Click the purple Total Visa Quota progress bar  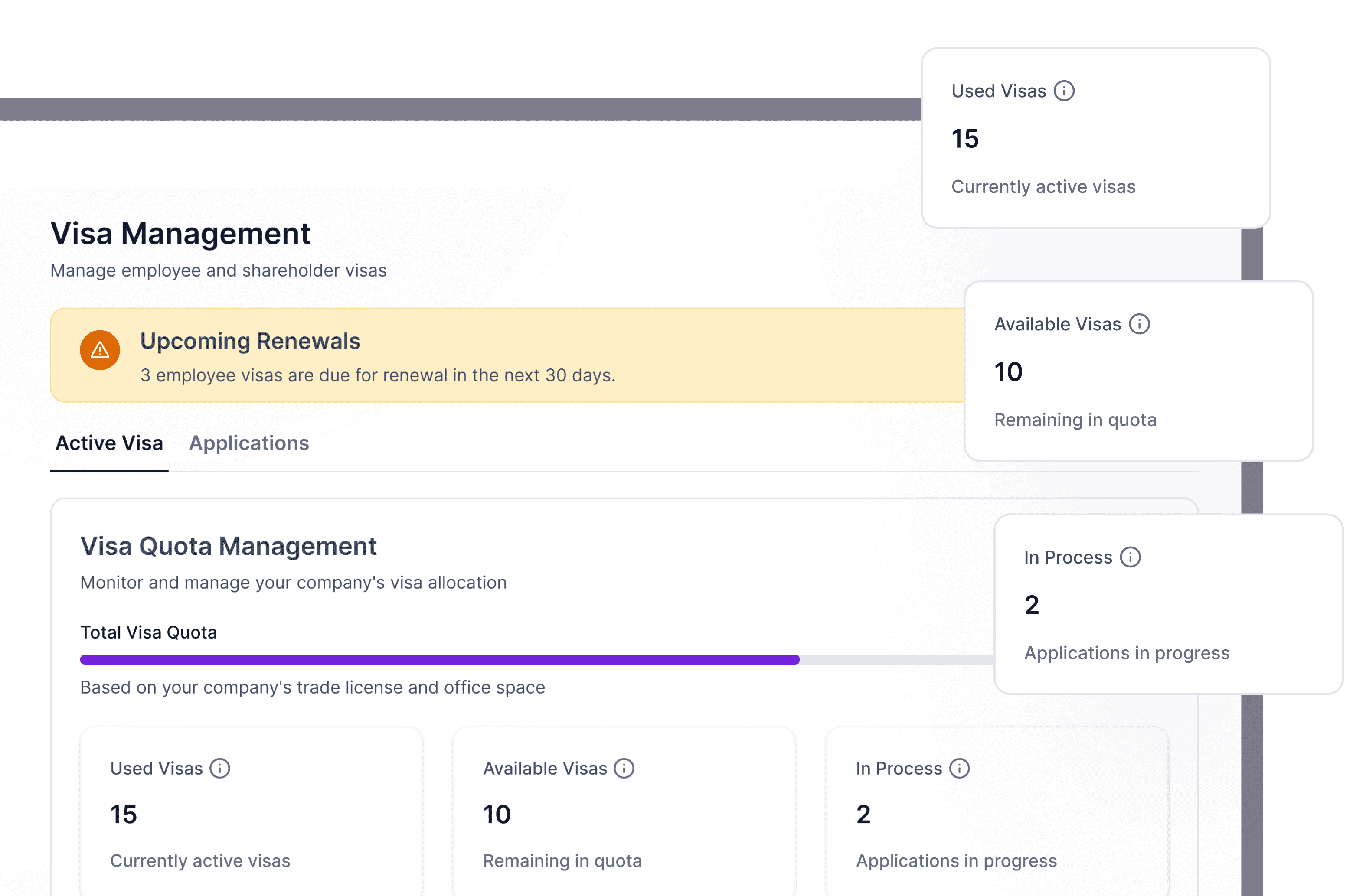click(x=439, y=660)
